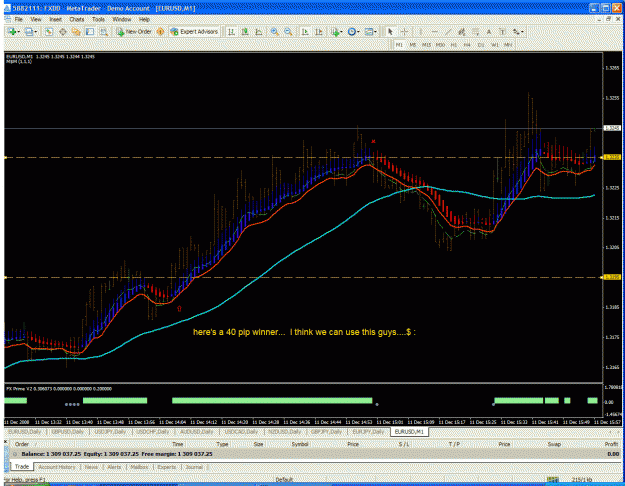Image resolution: width=625 pixels, height=486 pixels.
Task: Toggle Auto Scroll chart icon
Action: click(305, 32)
